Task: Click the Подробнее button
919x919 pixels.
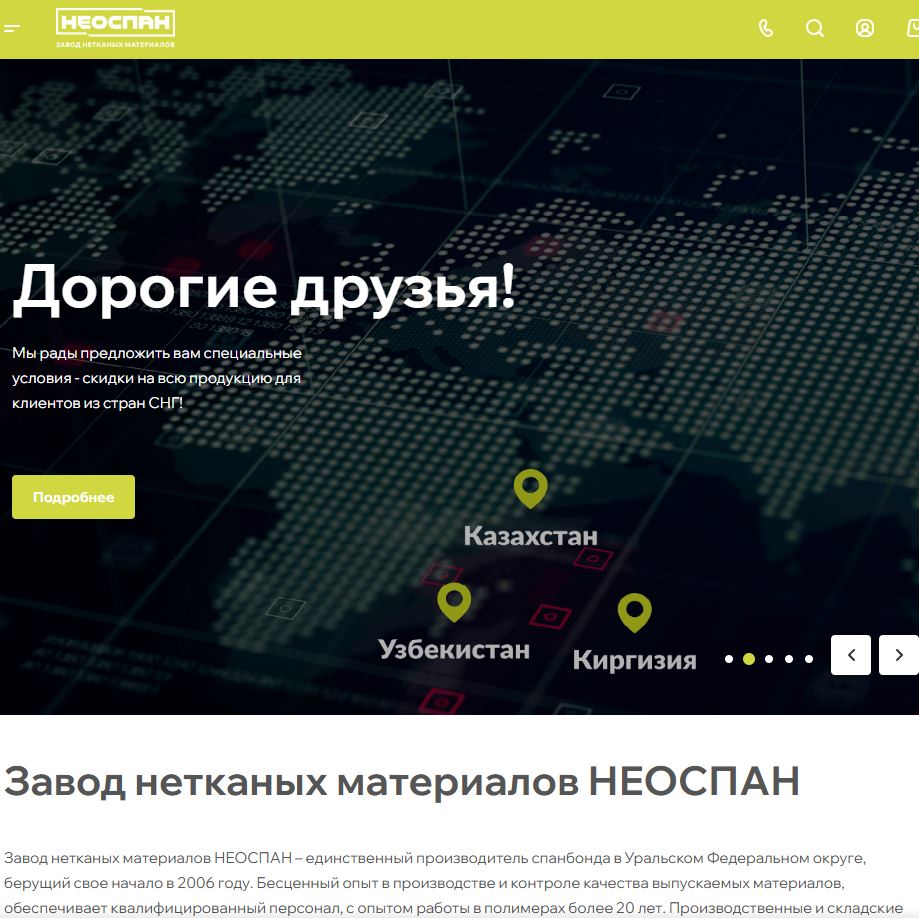Action: [73, 496]
